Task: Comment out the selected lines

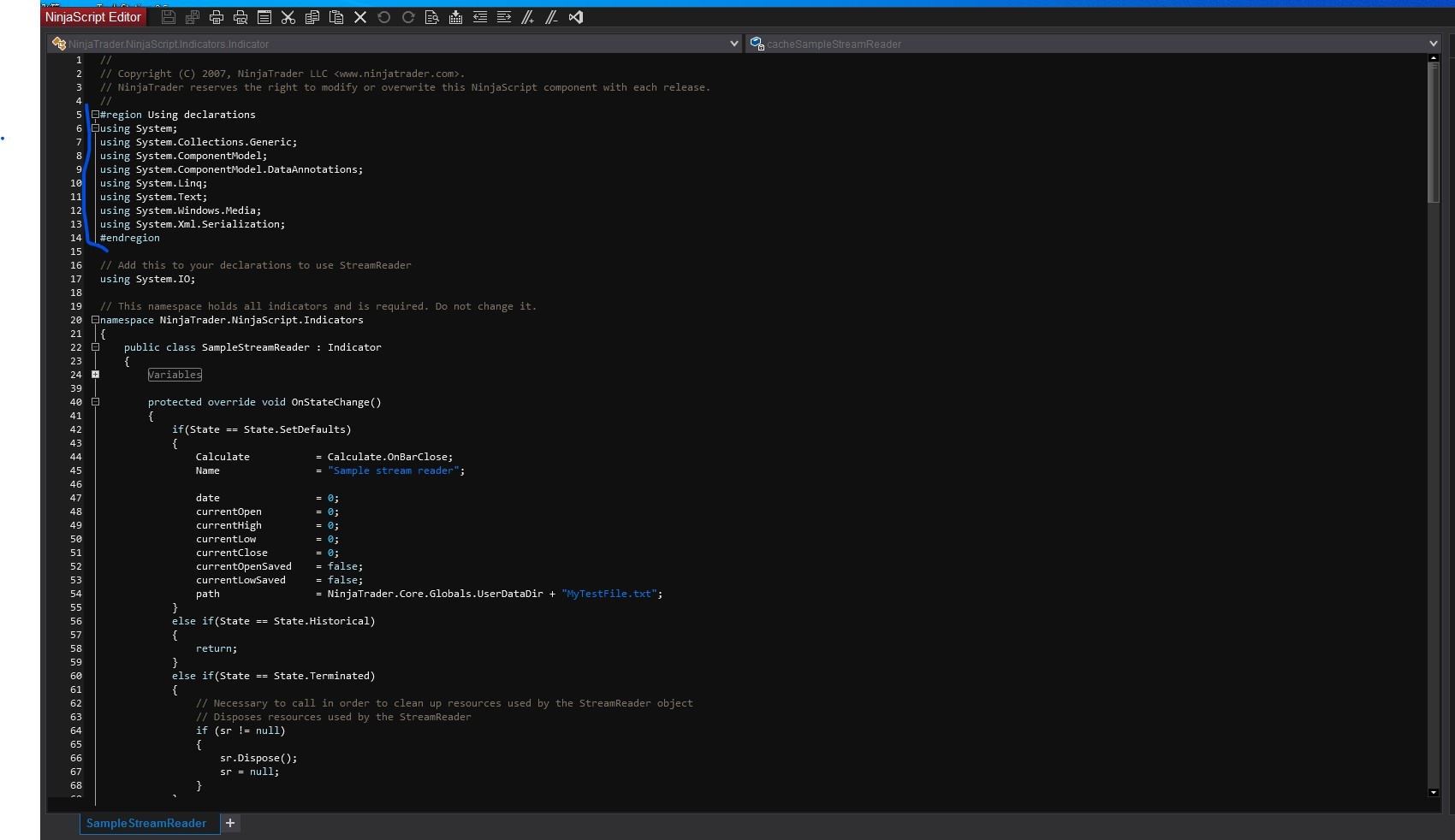Action: tap(528, 17)
